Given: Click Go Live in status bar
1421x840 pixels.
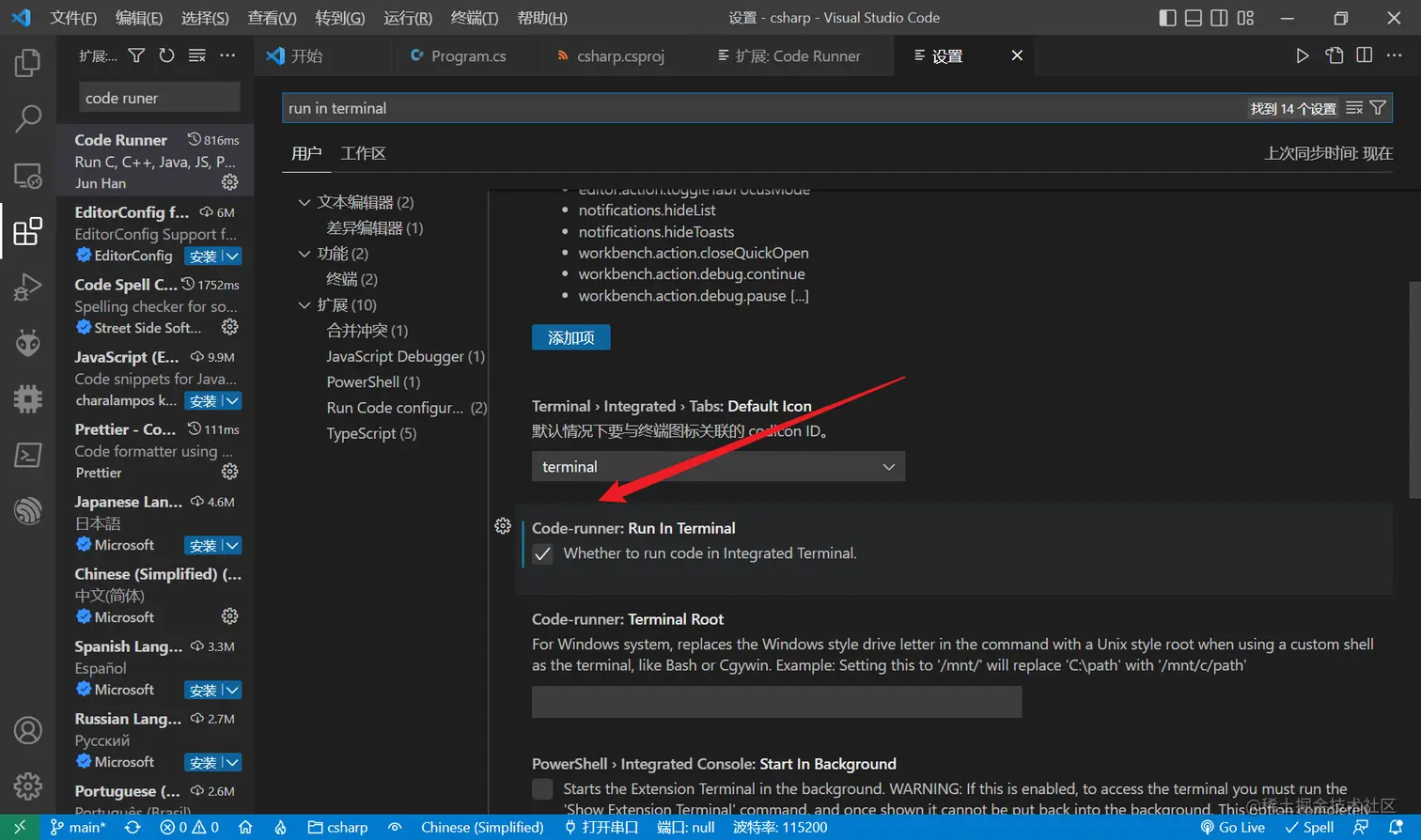Looking at the screenshot, I should 1233,828.
